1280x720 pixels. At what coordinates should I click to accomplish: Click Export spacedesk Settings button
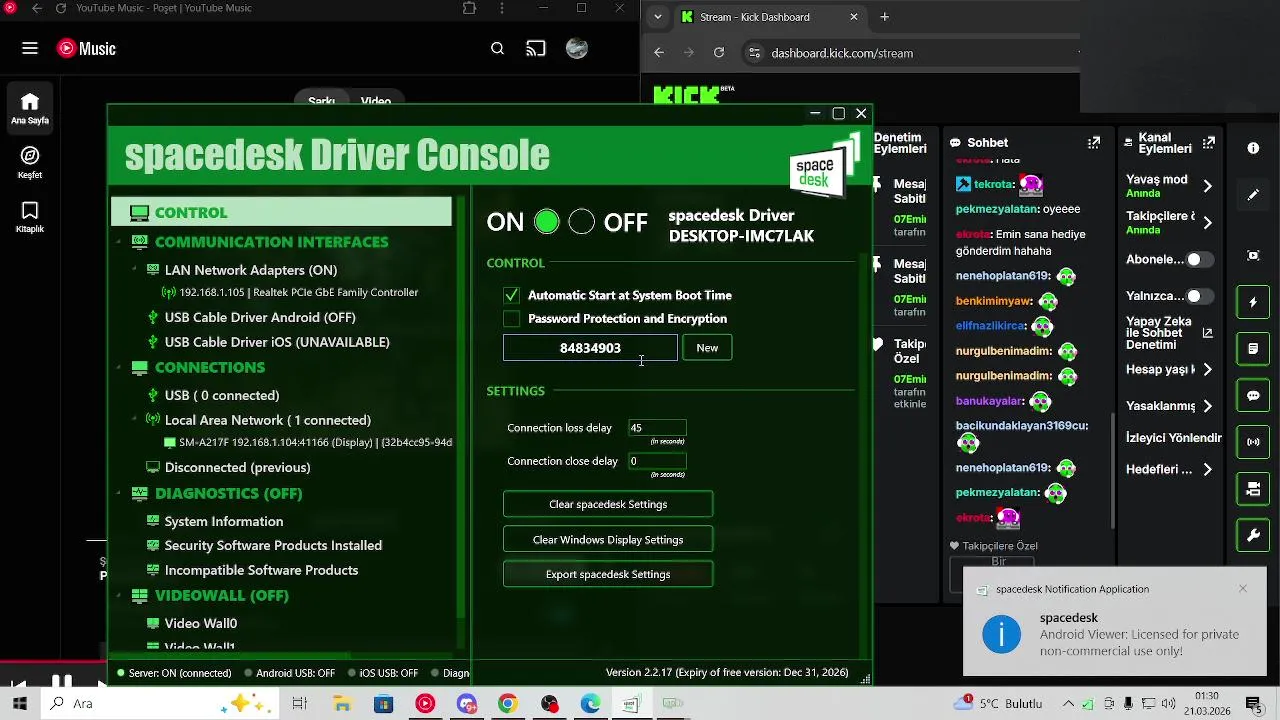pyautogui.click(x=608, y=574)
